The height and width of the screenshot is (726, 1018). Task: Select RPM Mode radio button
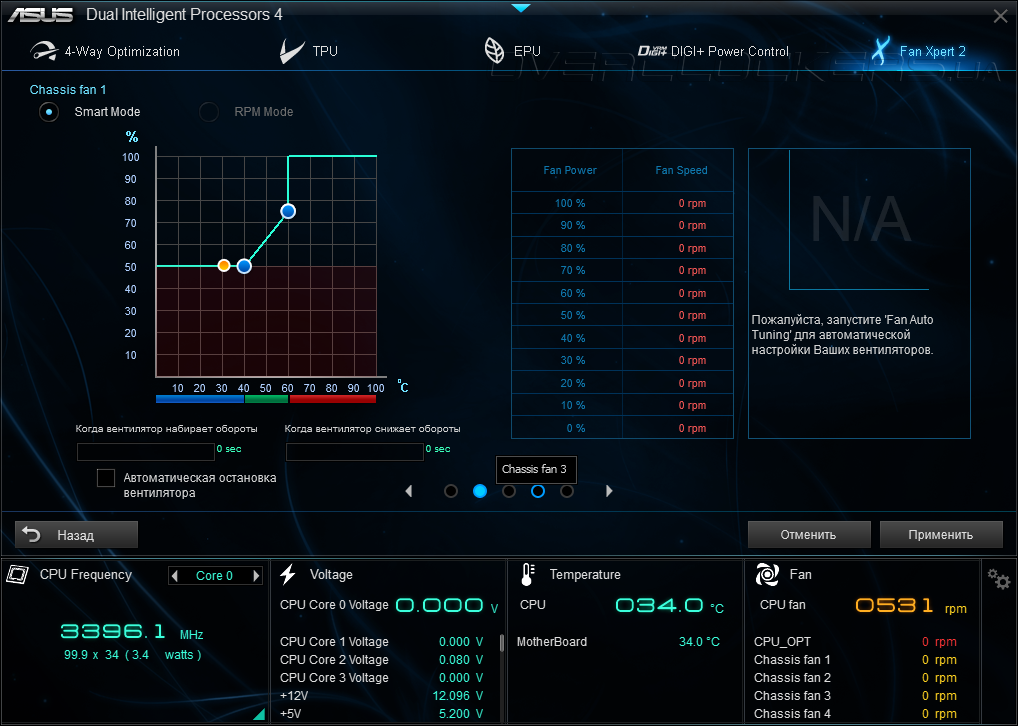point(208,112)
